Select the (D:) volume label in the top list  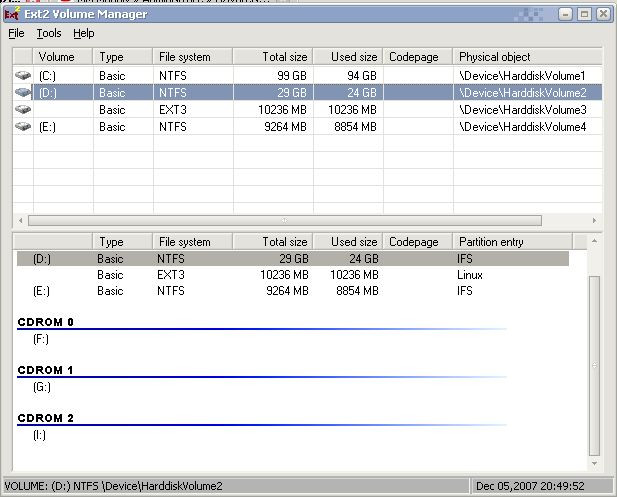48,93
